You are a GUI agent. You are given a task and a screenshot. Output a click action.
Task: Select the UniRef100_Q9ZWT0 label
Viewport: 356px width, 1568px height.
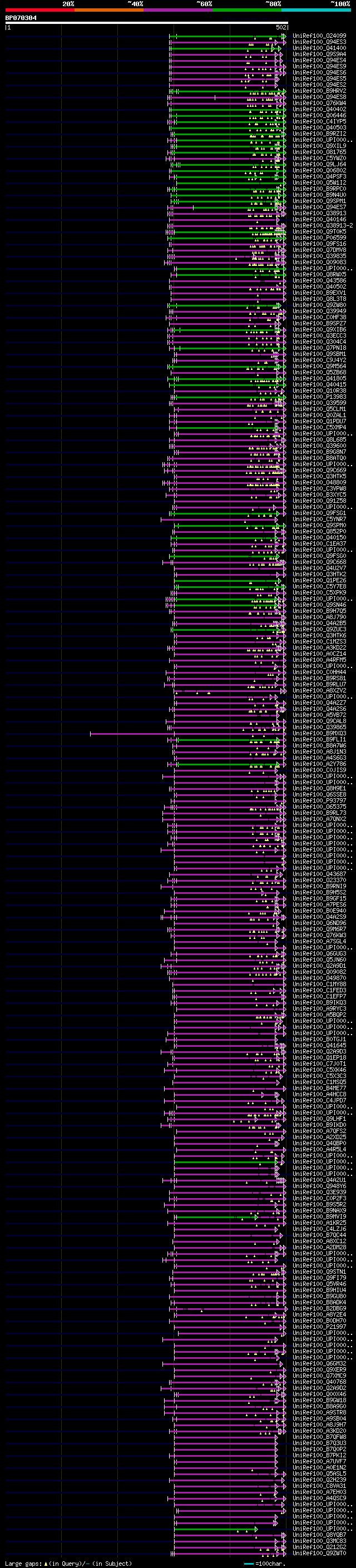(x=319, y=1553)
